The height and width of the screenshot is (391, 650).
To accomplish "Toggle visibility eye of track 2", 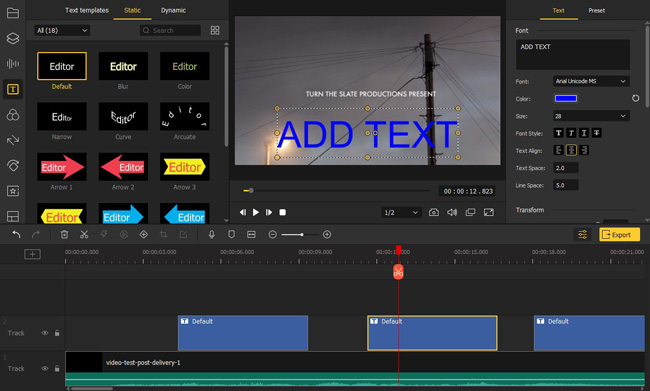I will coord(44,333).
